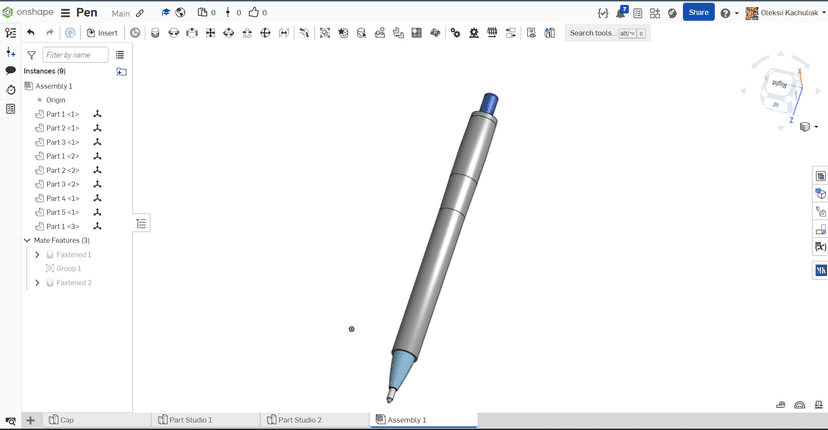828x430 pixels.
Task: Expand the Fastened 1 mate
Action: (x=37, y=255)
